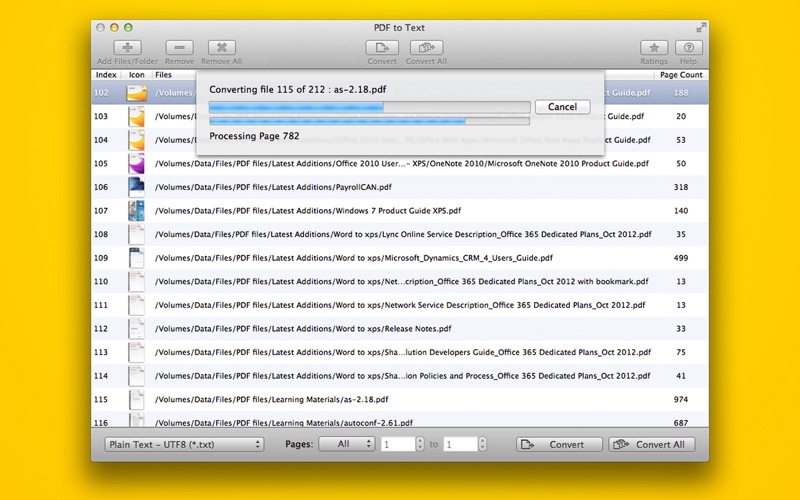Toggle full screen with the arrows icon
The image size is (800, 500).
(x=701, y=27)
